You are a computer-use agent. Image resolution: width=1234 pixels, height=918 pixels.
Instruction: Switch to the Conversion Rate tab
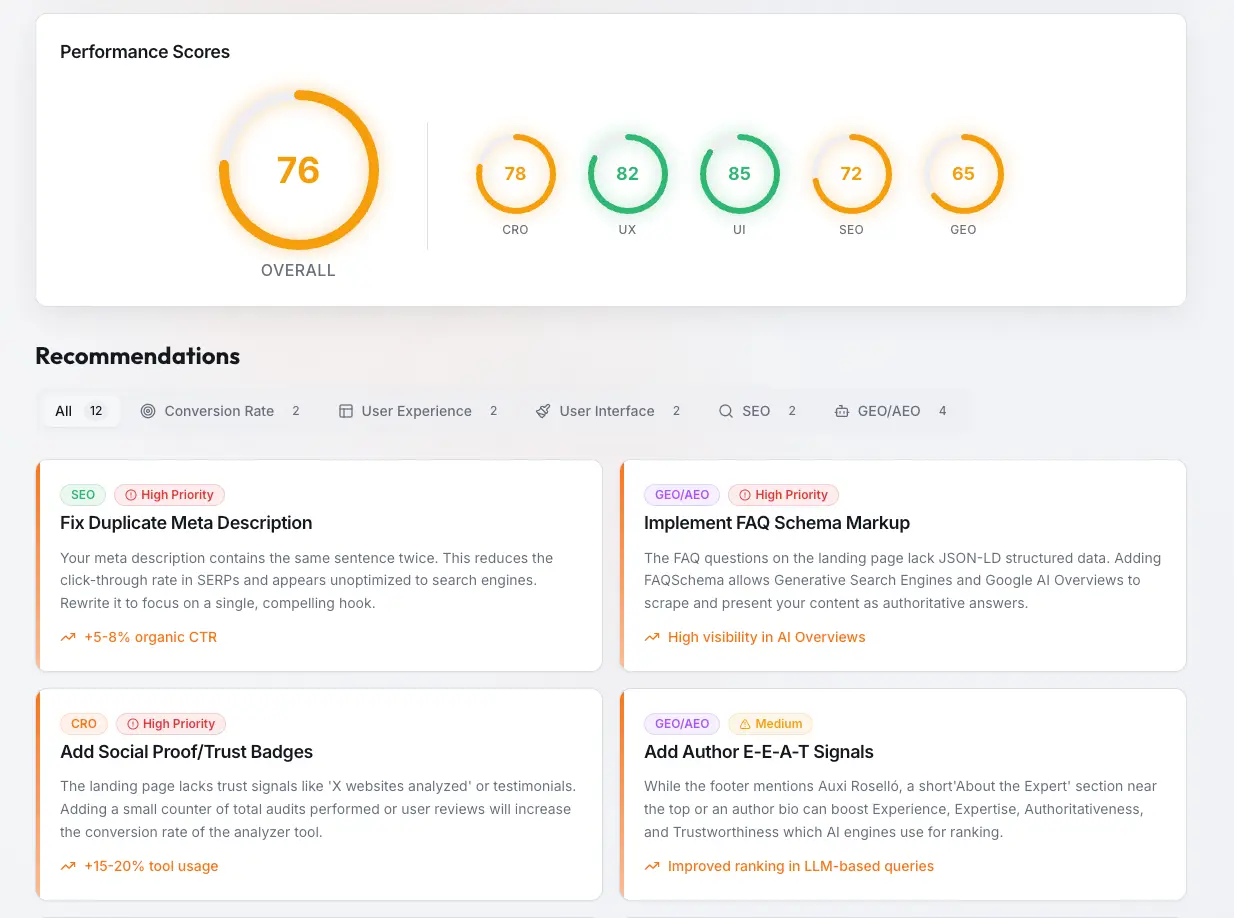tap(220, 411)
